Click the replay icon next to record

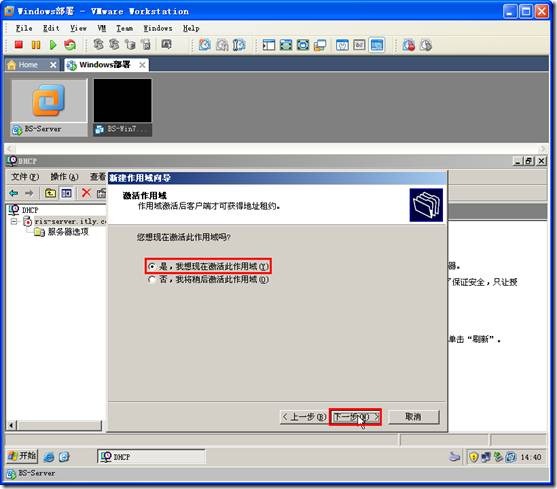click(x=426, y=45)
